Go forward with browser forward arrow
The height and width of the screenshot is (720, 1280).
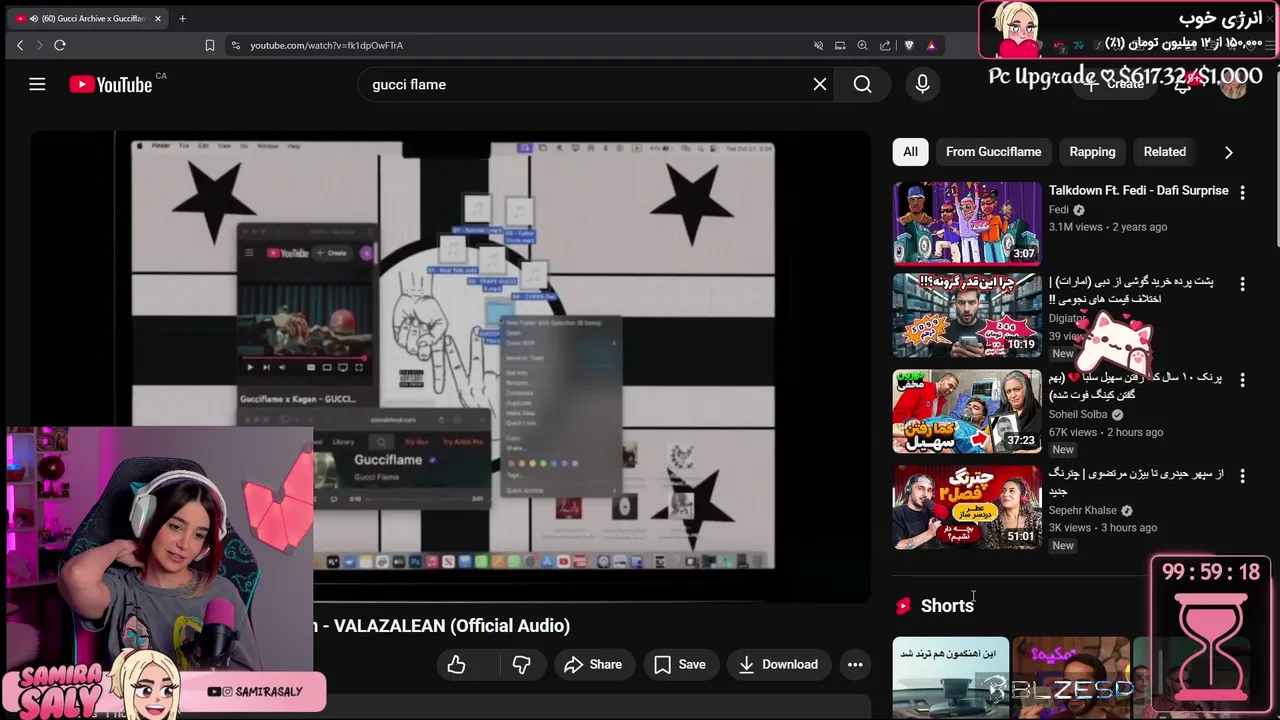click(40, 45)
